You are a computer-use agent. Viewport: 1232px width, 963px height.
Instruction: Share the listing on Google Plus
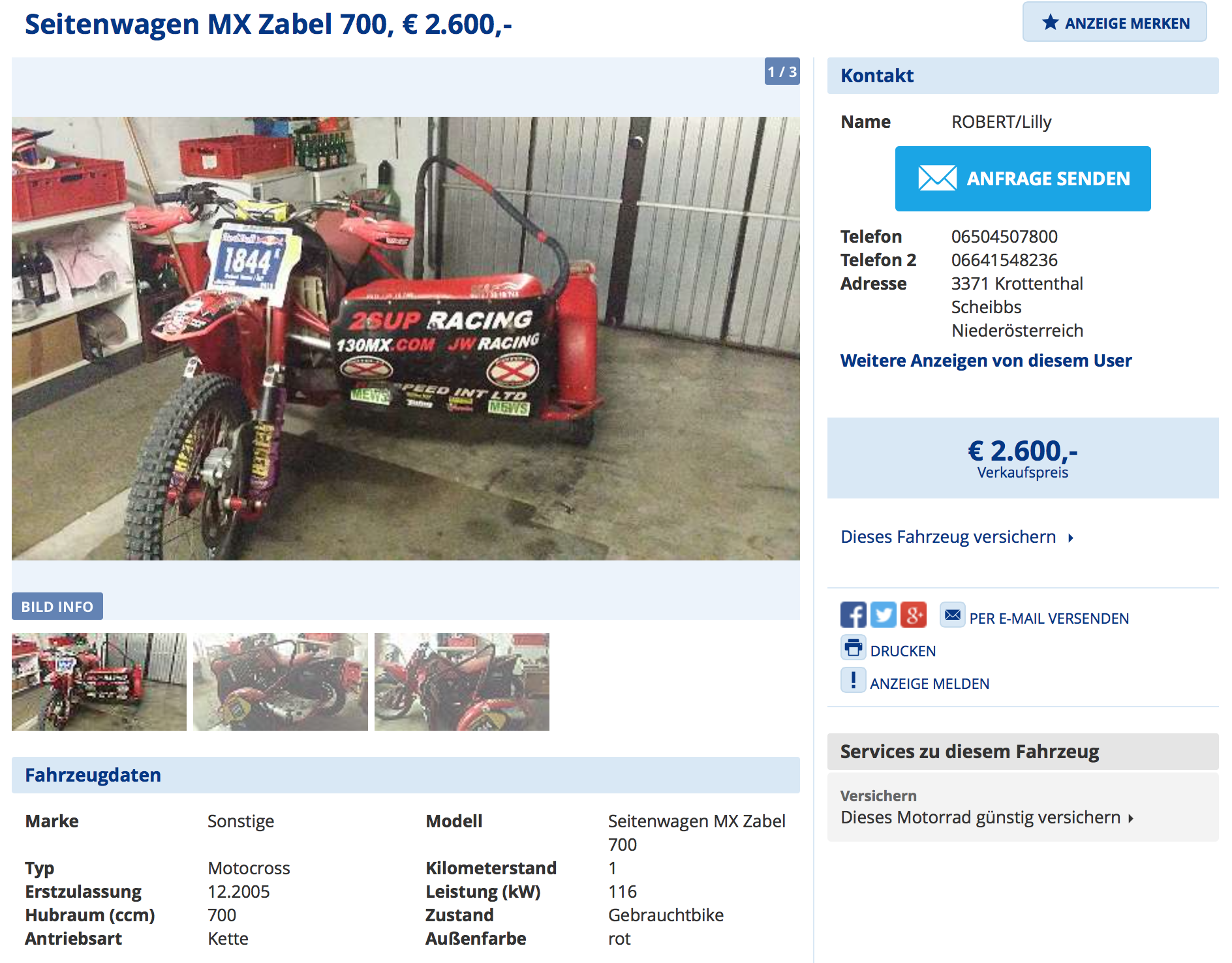pyautogui.click(x=913, y=615)
